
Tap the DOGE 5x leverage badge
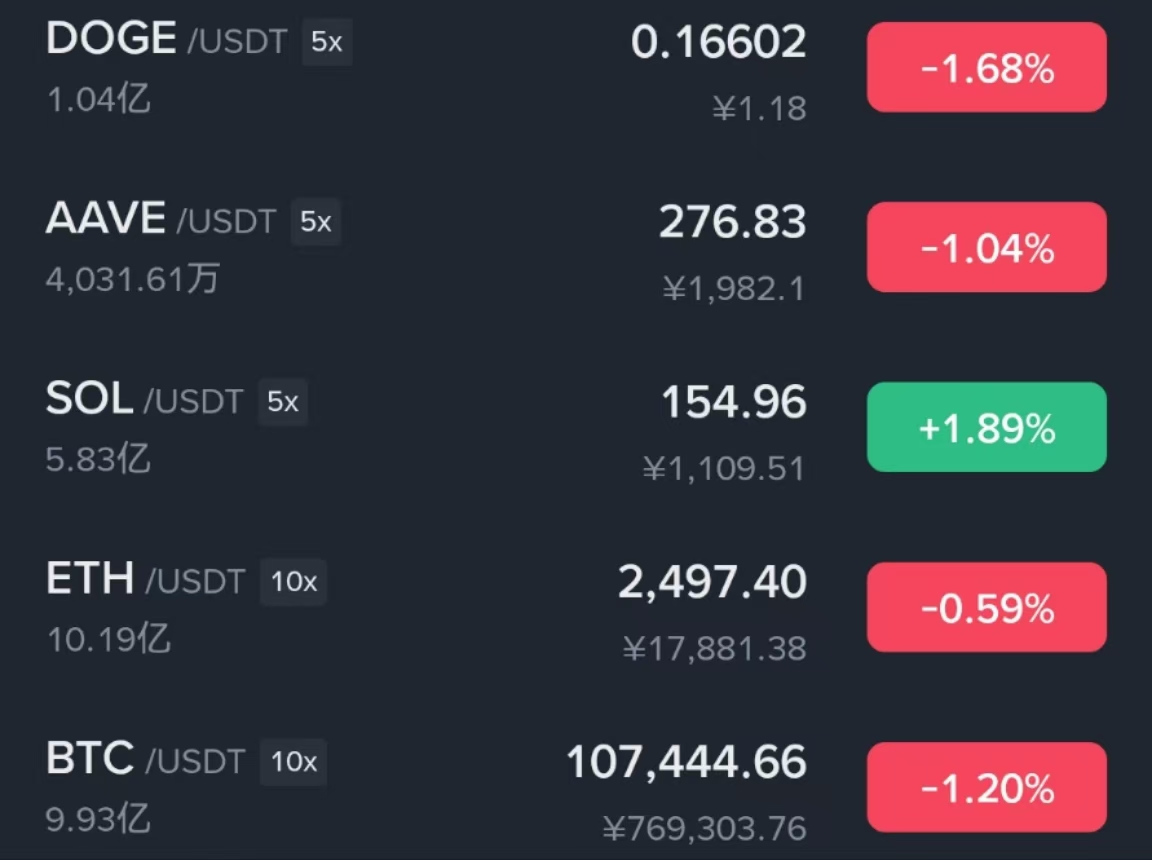pyautogui.click(x=327, y=42)
